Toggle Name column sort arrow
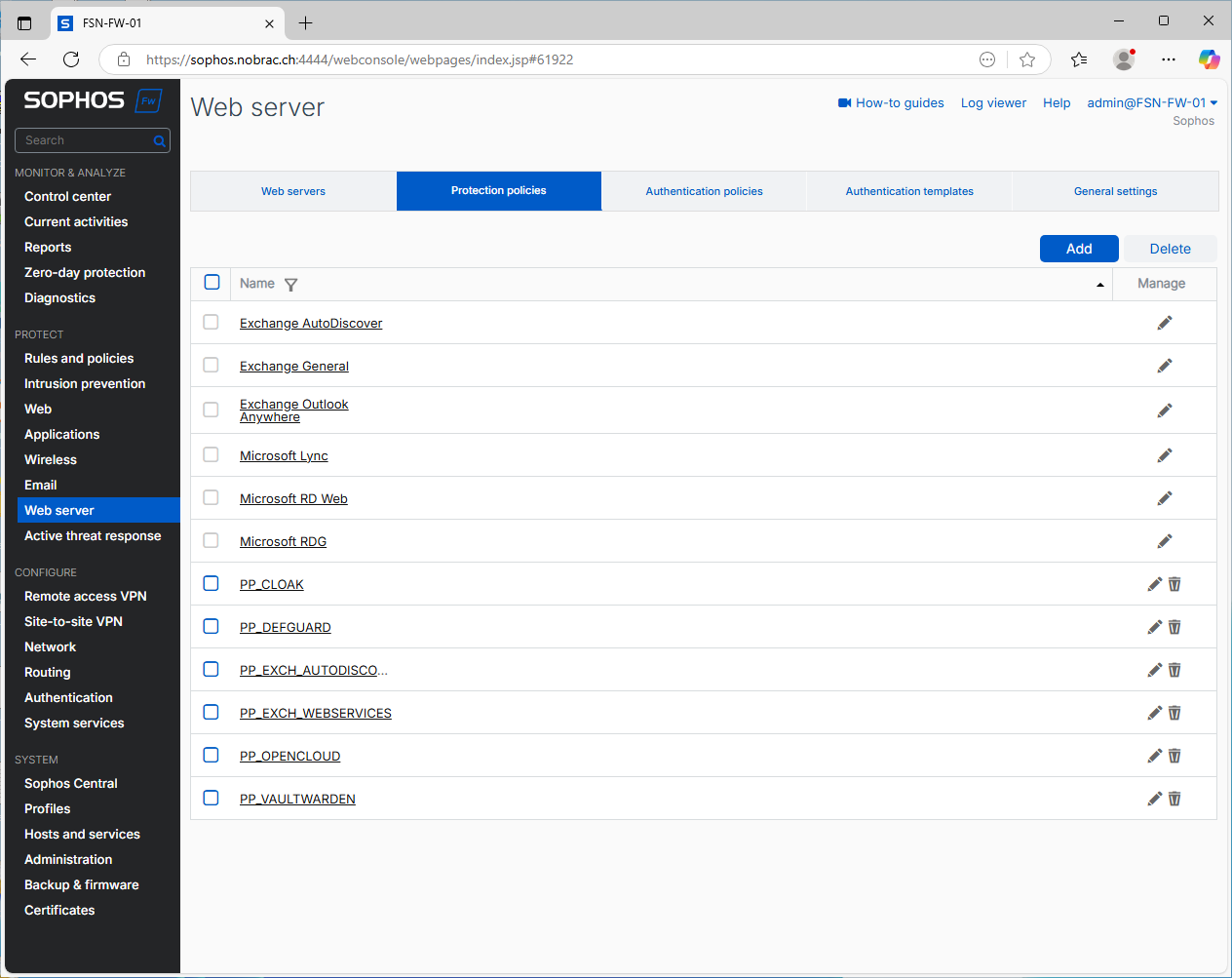 1100,285
